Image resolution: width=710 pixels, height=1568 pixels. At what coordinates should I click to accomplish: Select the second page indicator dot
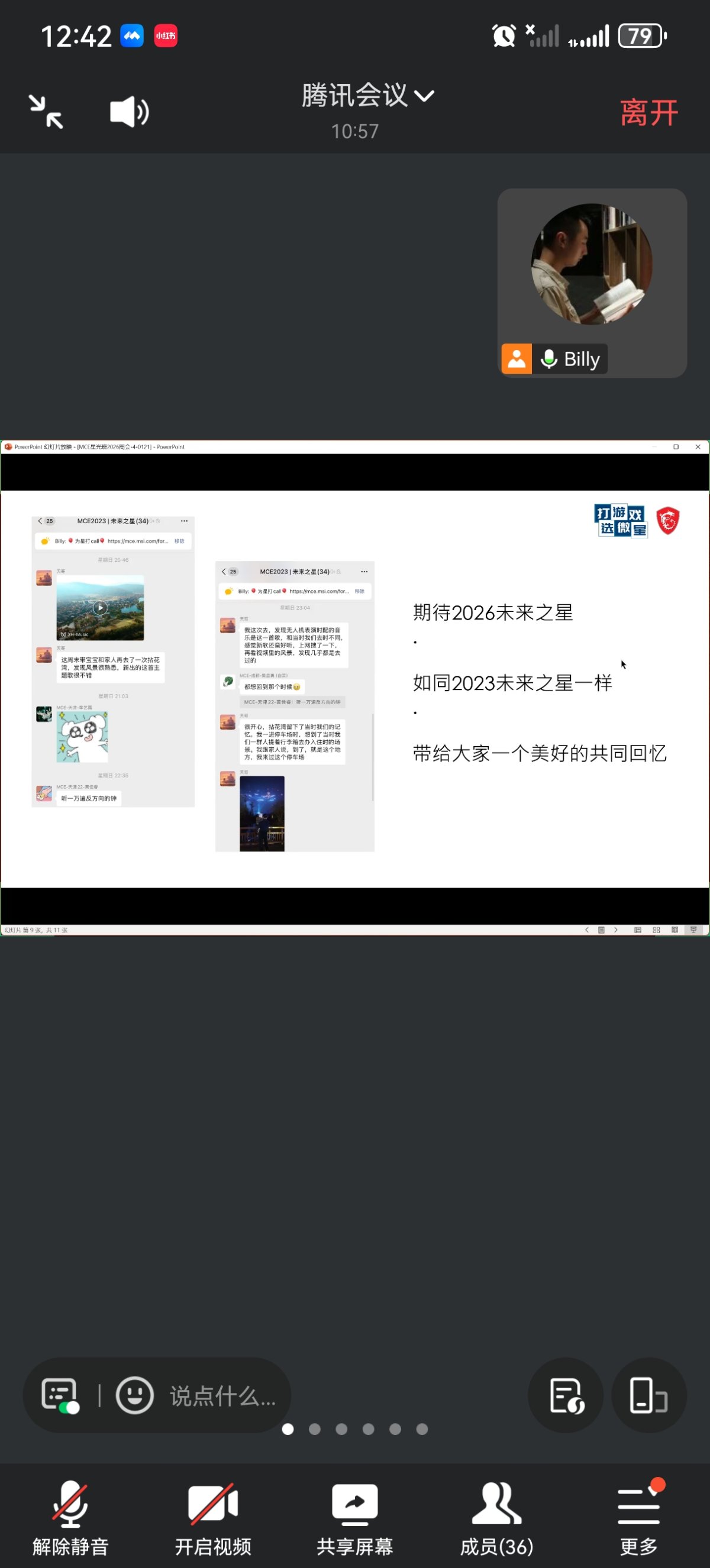[x=315, y=1428]
